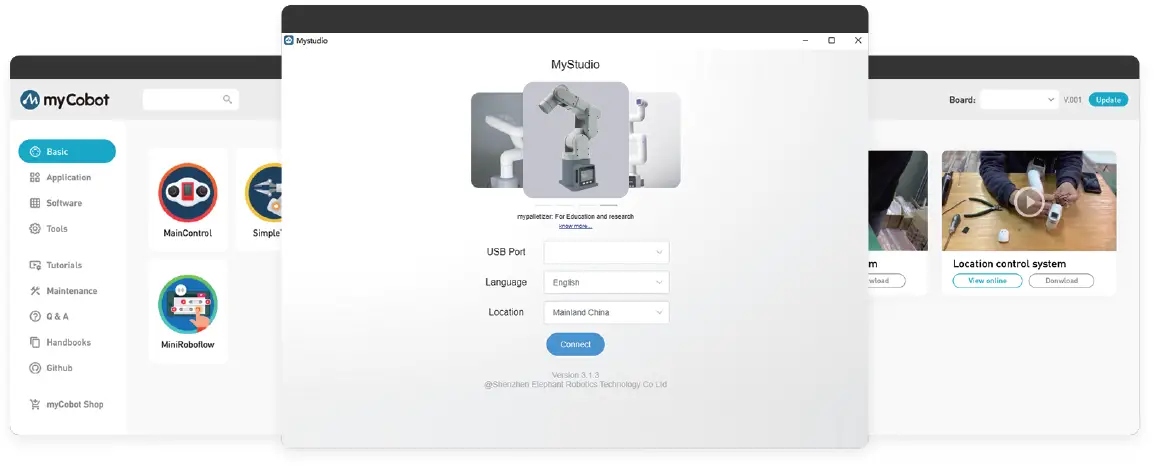Screen dimensions: 1172x472
Task: Click the partially hidden download button on left video card
Action: (886, 281)
